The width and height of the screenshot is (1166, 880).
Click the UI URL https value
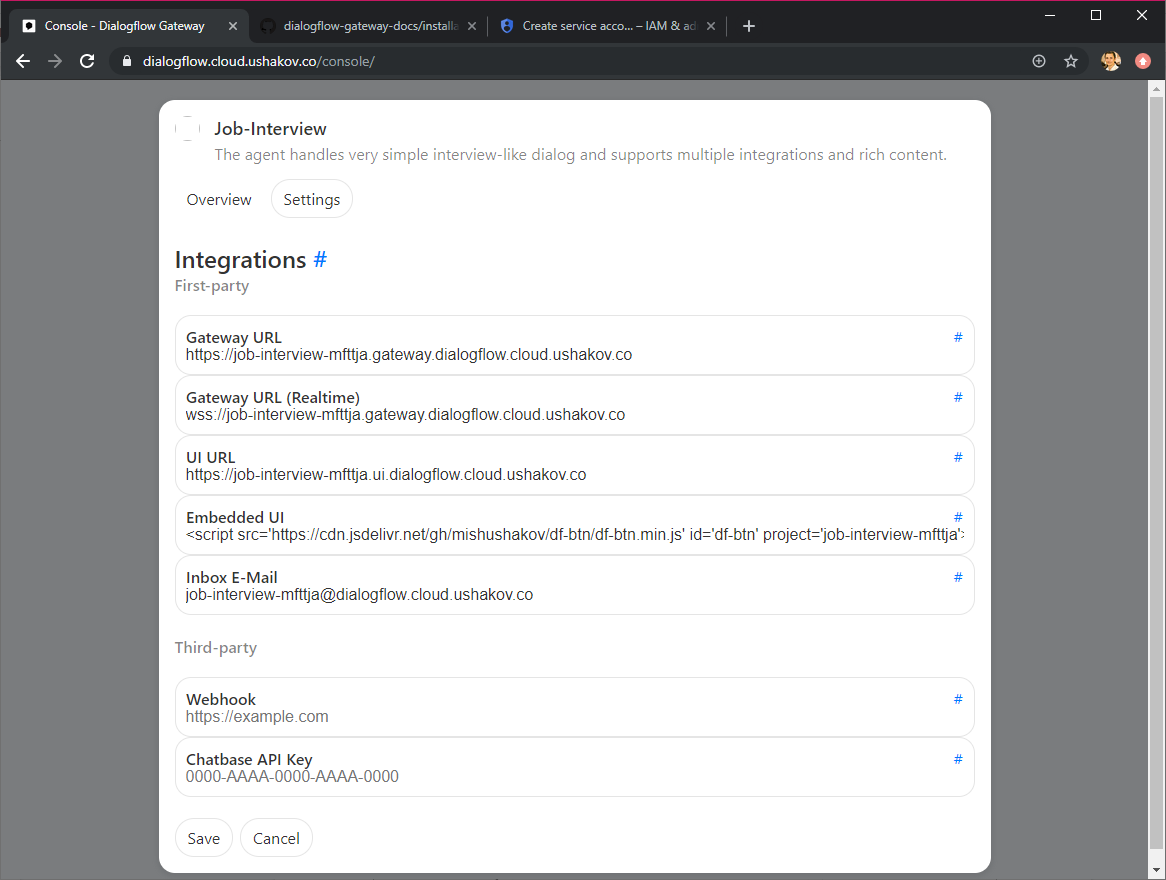(x=386, y=475)
